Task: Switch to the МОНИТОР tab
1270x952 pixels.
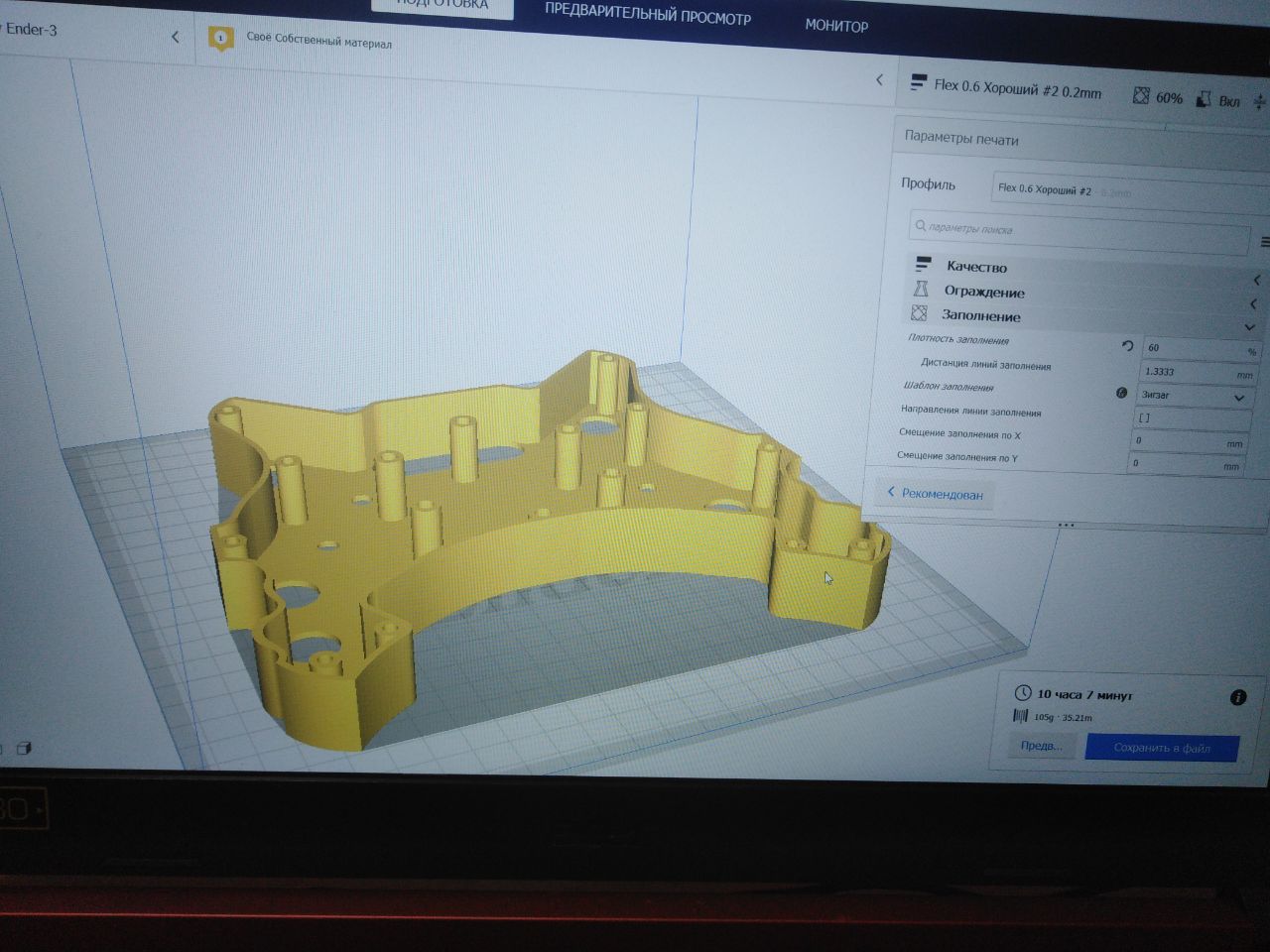Action: pos(836,25)
